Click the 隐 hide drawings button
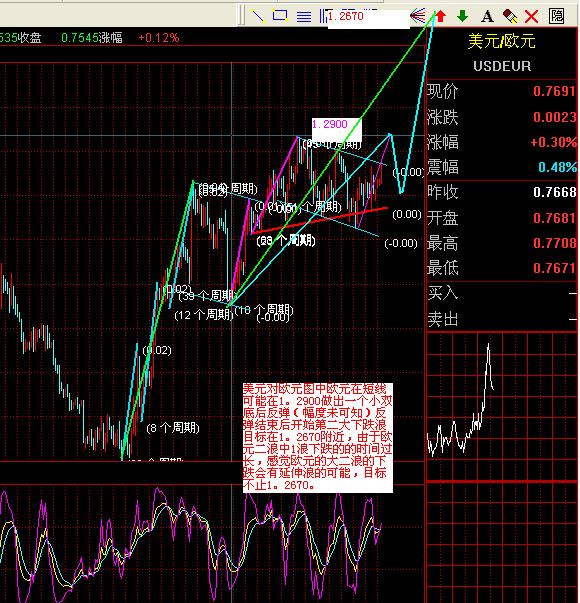 click(556, 16)
